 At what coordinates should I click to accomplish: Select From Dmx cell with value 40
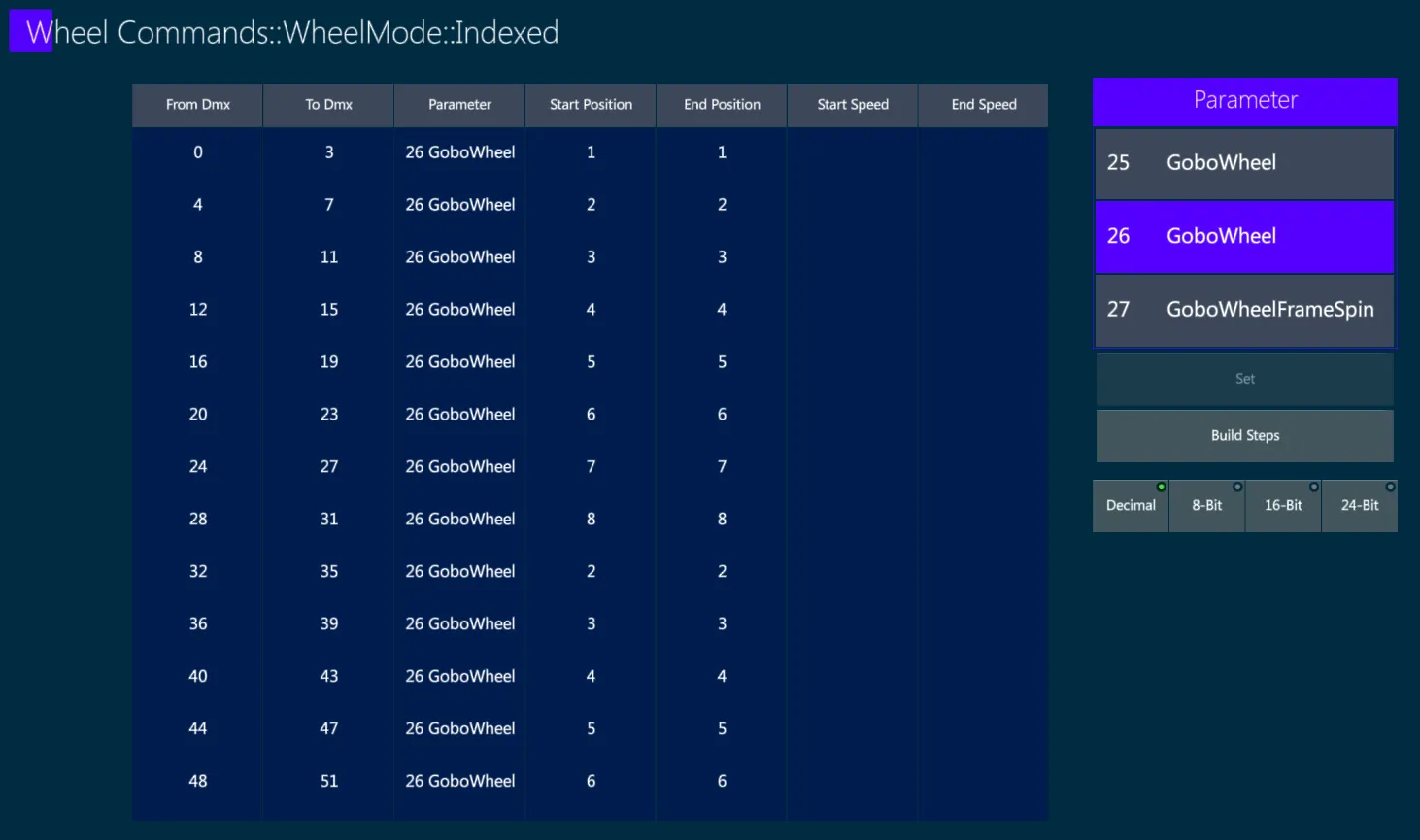point(198,677)
